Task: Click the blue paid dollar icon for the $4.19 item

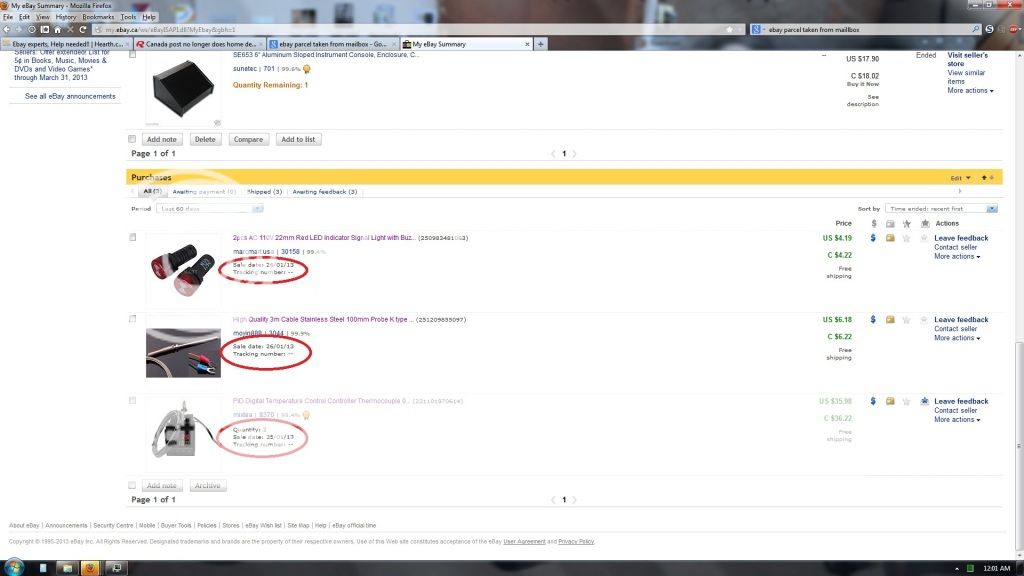Action: 873,238
